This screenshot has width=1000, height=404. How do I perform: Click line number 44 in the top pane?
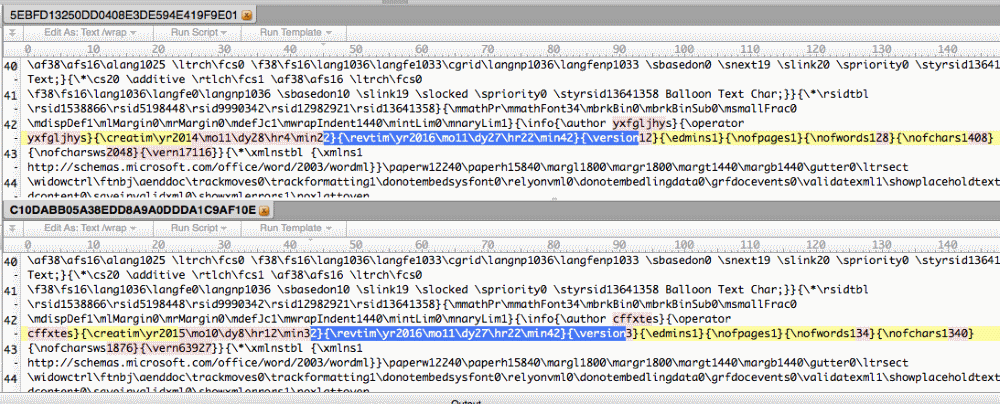(x=12, y=183)
